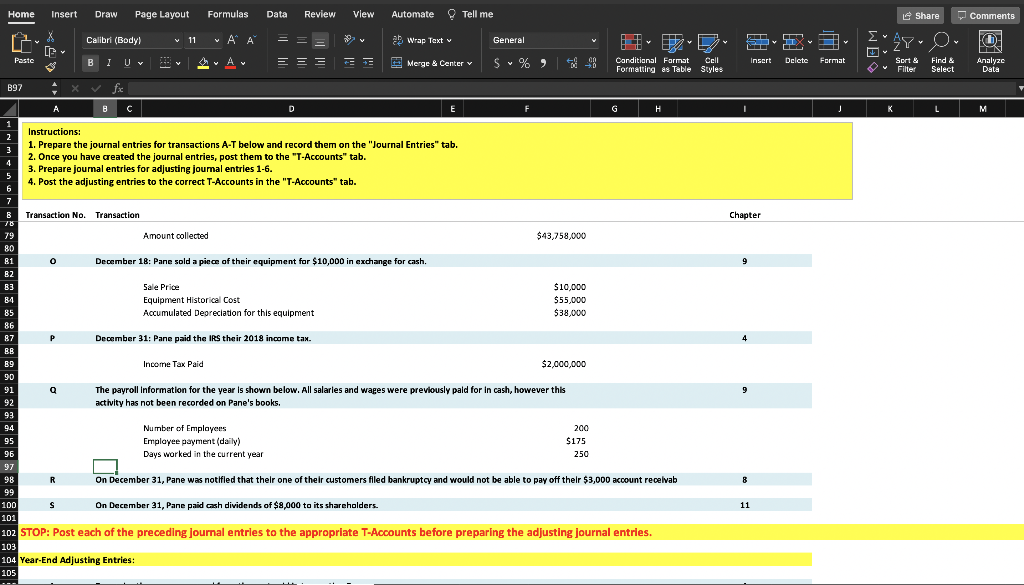Screen dimensions: 1024x585
Task: Click the Share button
Action: pyautogui.click(x=920, y=15)
